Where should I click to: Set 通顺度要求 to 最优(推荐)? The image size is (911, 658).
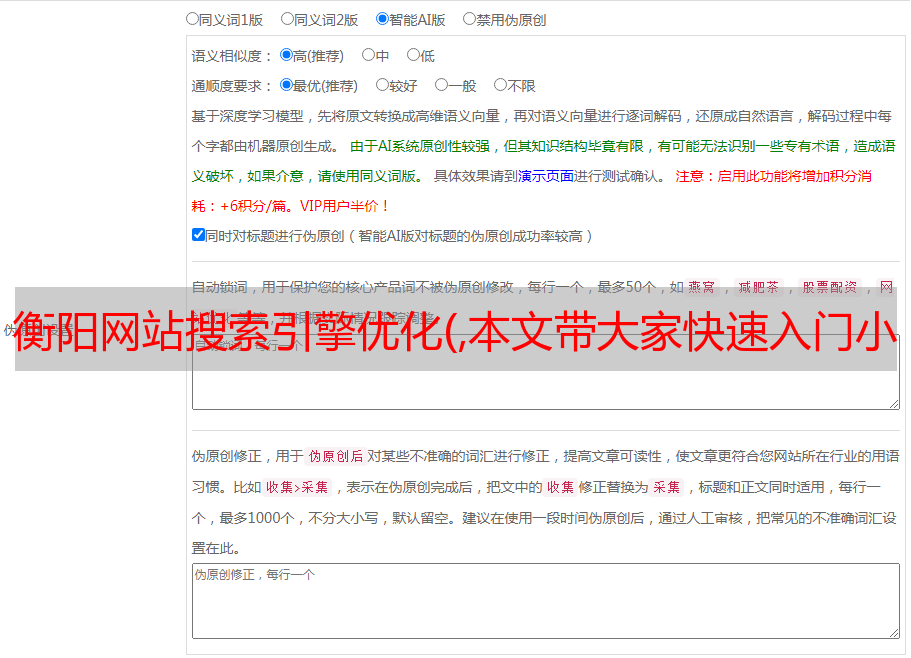(x=286, y=85)
